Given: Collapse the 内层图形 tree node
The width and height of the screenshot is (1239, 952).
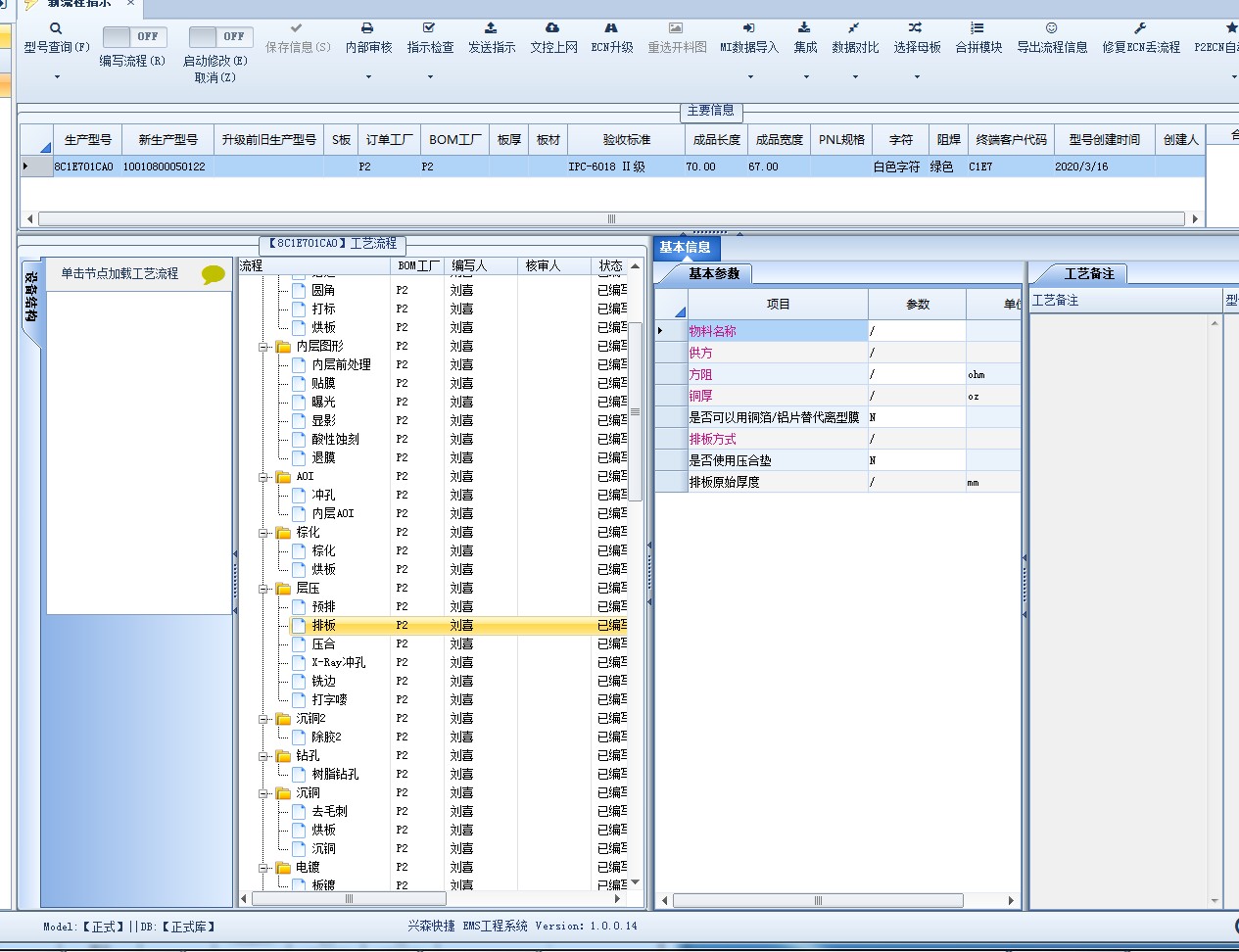Looking at the screenshot, I should click(x=263, y=347).
